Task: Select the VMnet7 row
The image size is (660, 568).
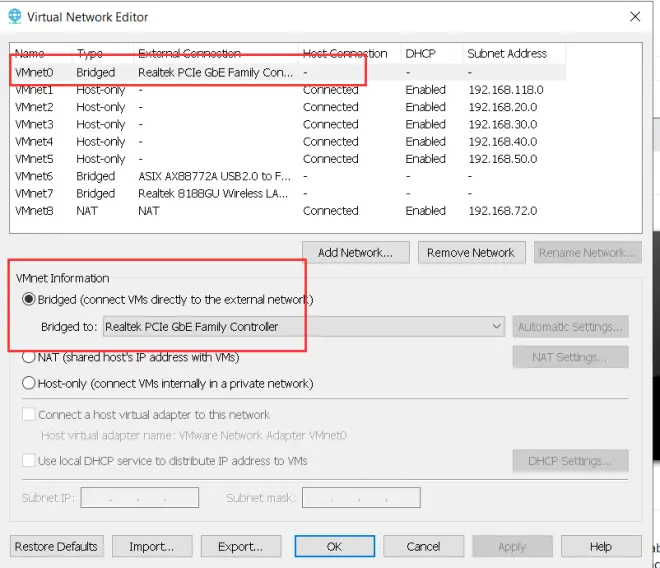Action: (287, 193)
